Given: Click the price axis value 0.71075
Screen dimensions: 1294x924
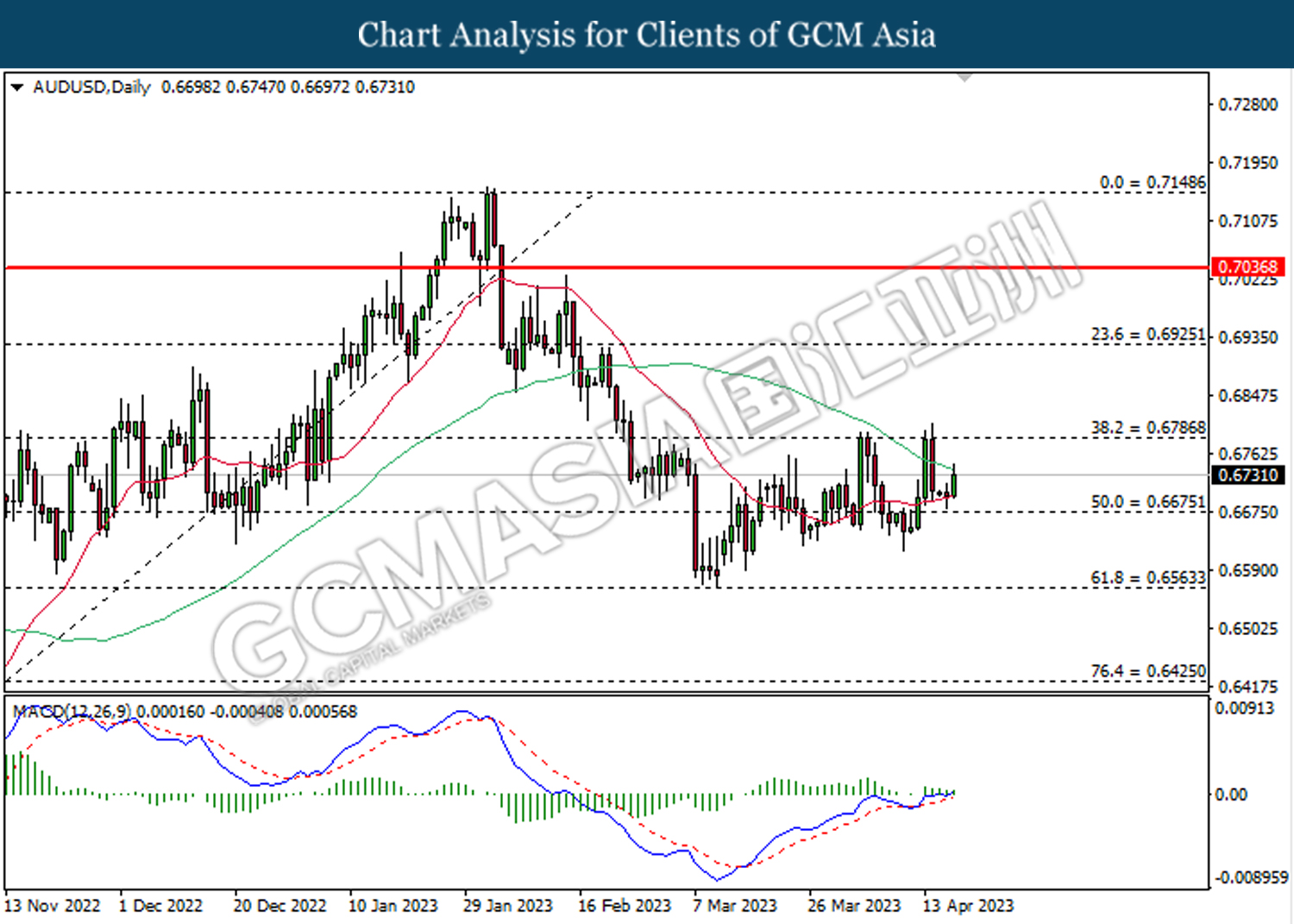Looking at the screenshot, I should 1247,222.
